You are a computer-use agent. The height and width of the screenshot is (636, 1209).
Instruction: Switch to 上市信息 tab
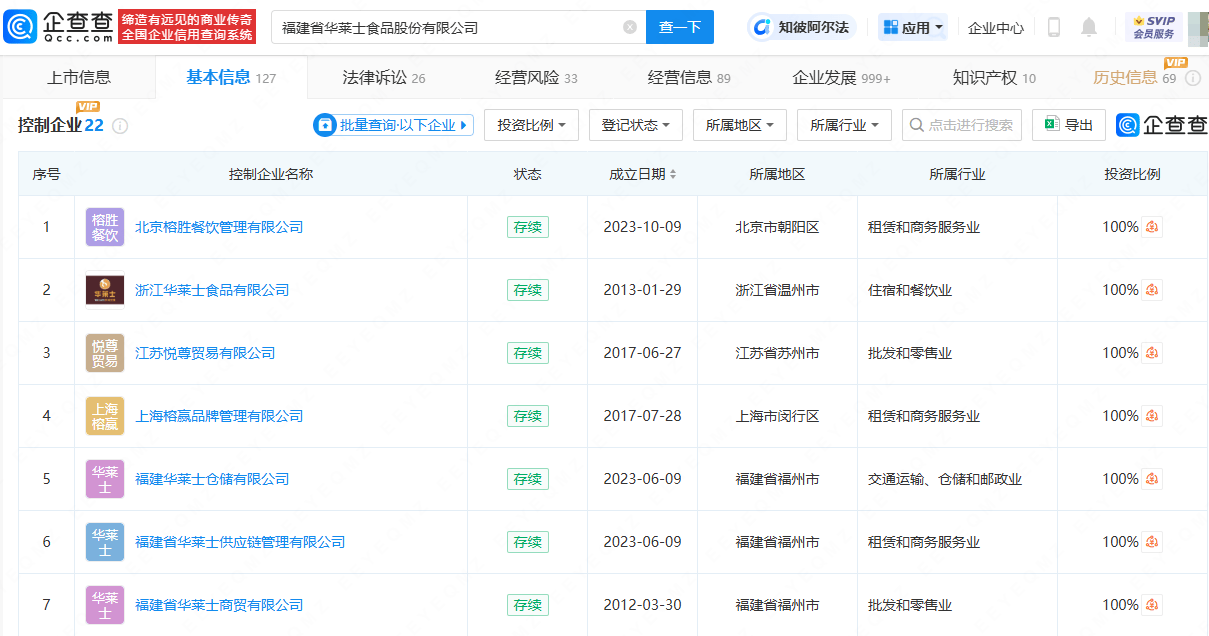click(x=79, y=77)
